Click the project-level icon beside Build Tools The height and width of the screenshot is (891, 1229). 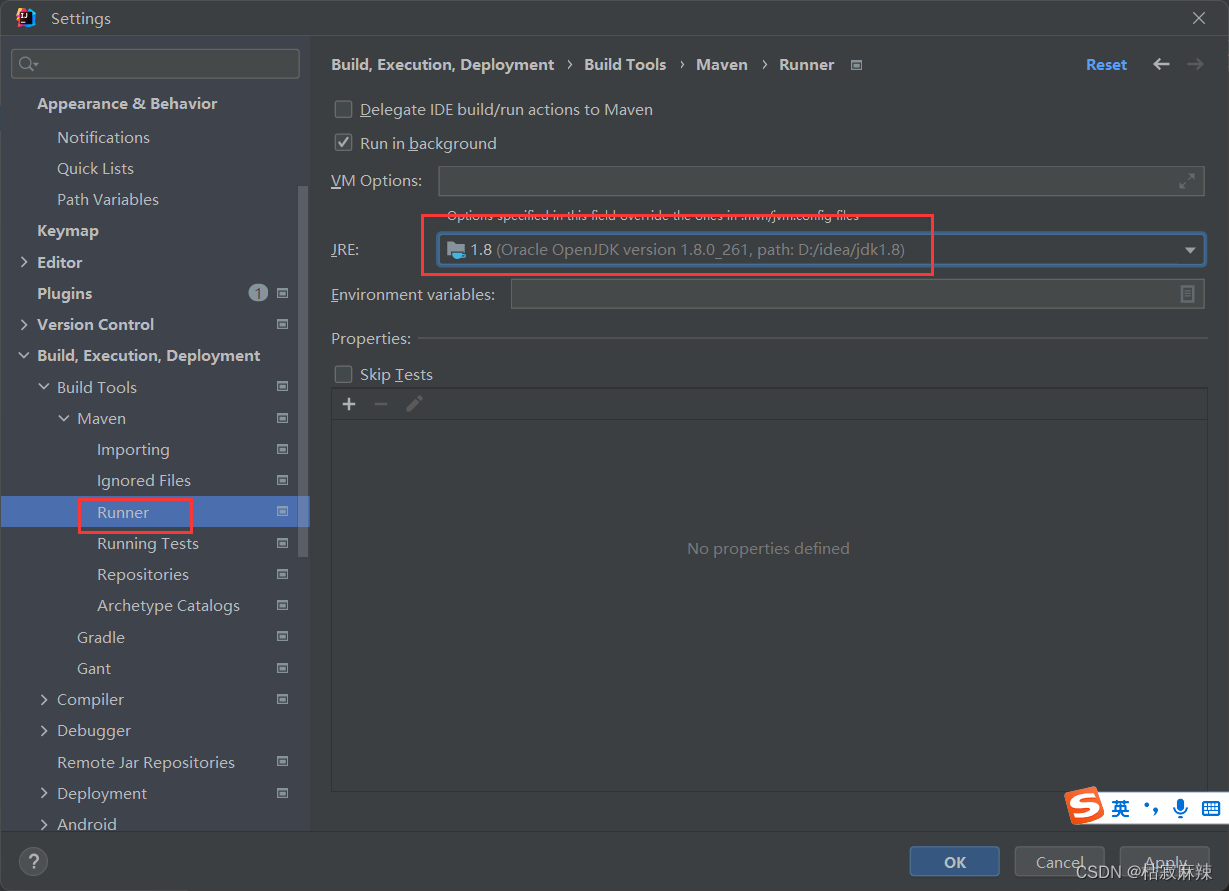[x=283, y=387]
